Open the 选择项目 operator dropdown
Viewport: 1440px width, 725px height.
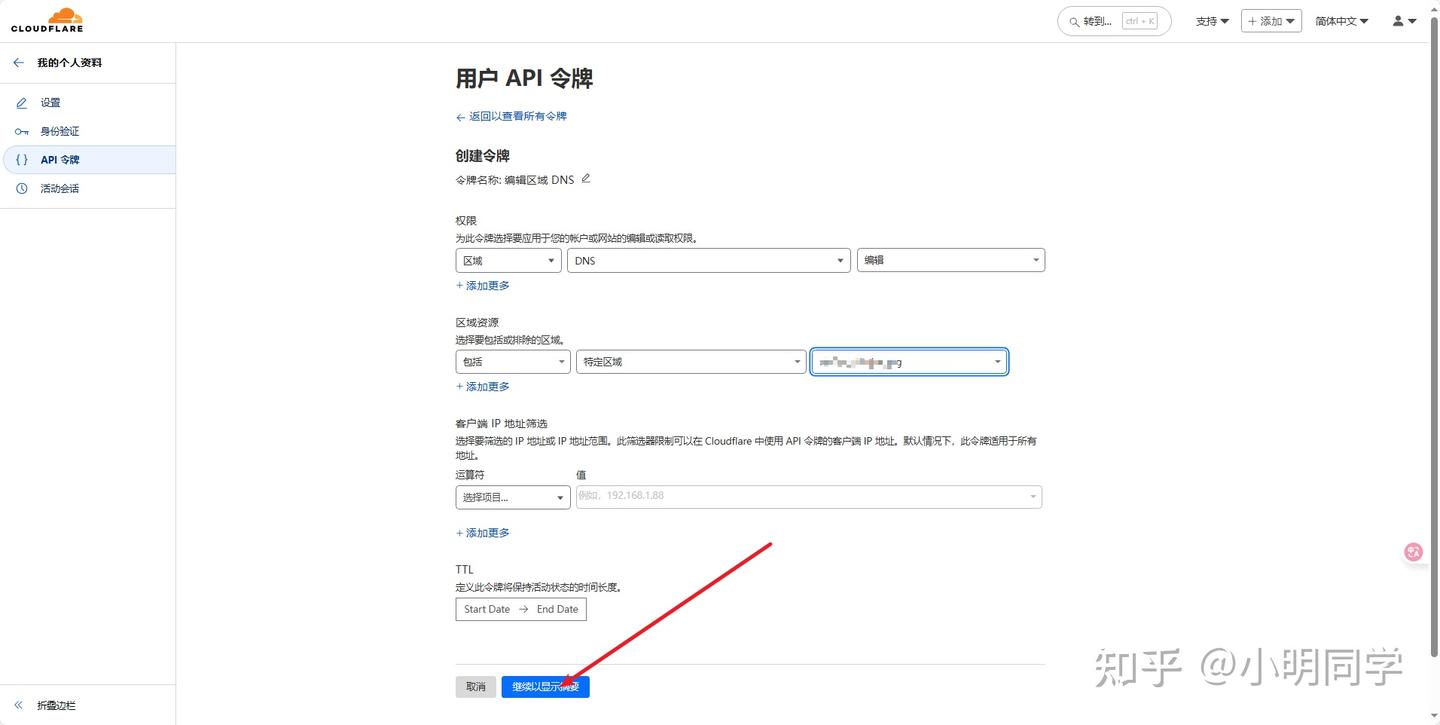point(512,497)
